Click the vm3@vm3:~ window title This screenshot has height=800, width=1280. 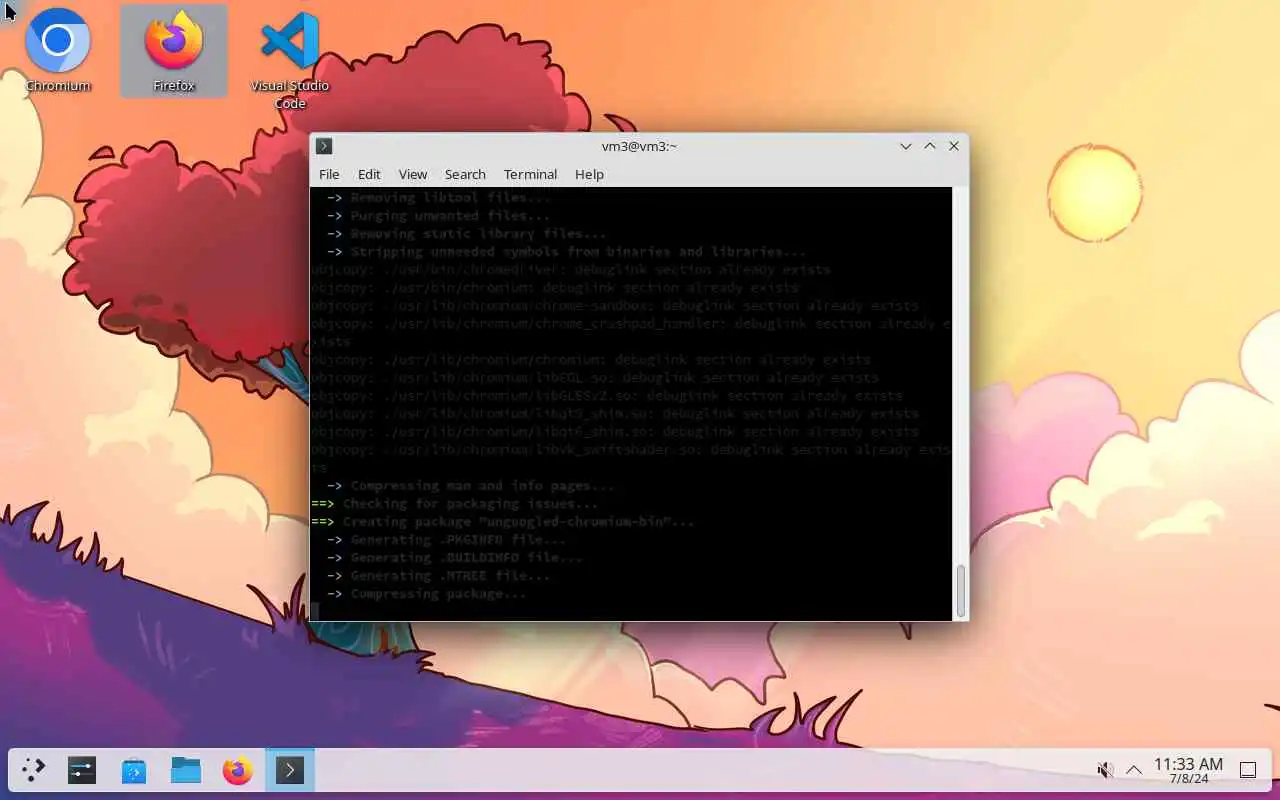(x=639, y=146)
